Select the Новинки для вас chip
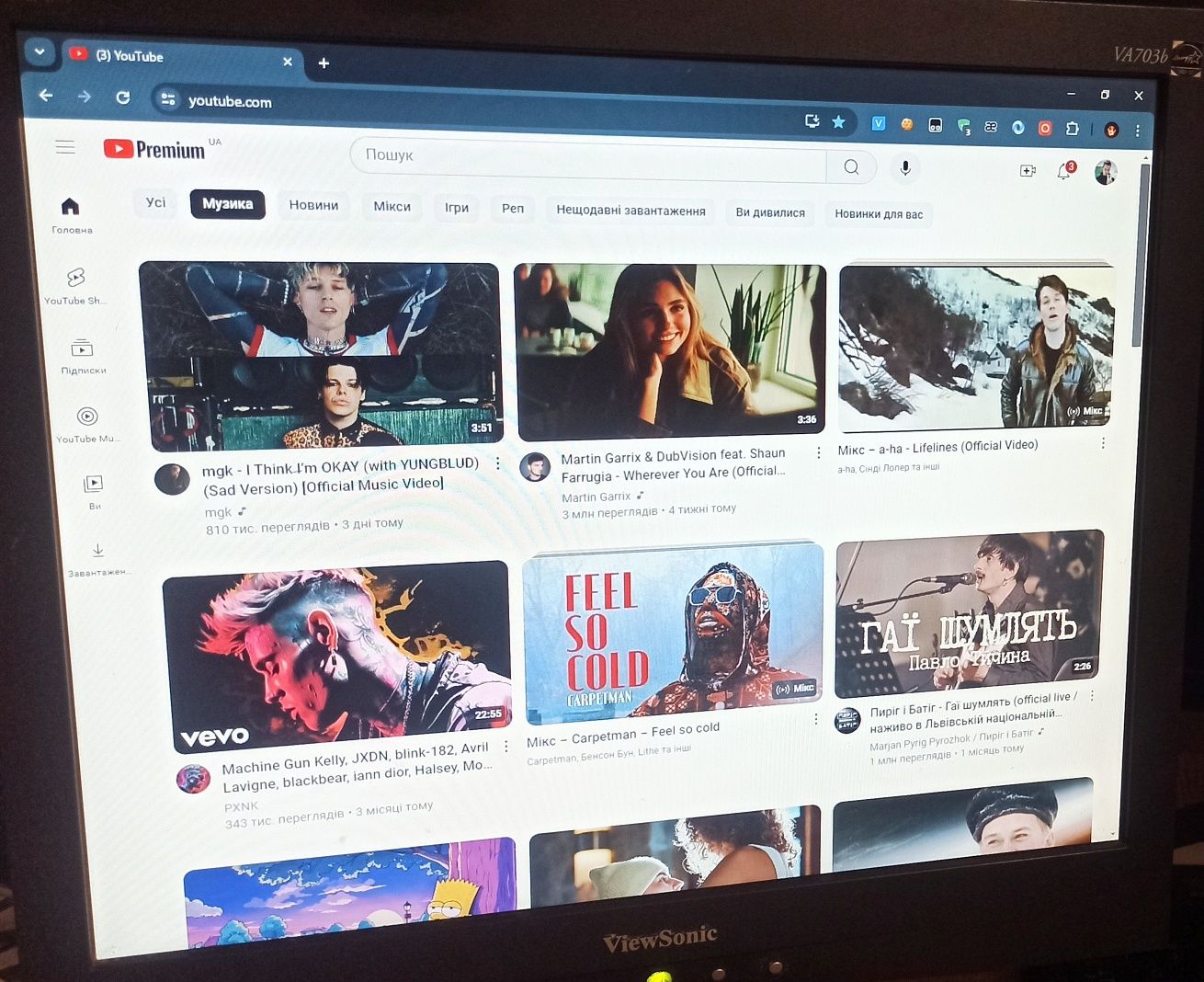The image size is (1204, 982). click(x=879, y=214)
